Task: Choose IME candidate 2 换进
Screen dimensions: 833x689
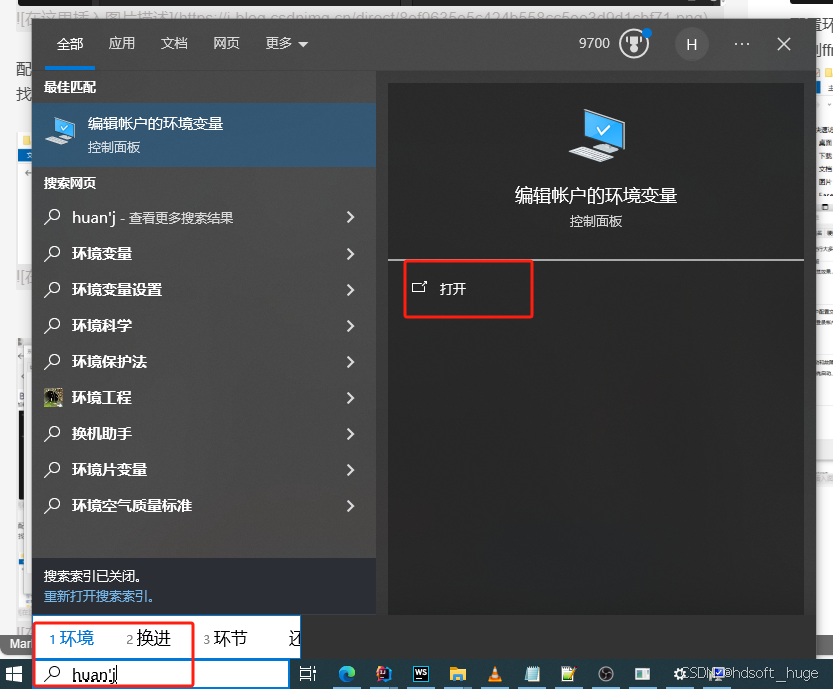Action: pyautogui.click(x=149, y=638)
